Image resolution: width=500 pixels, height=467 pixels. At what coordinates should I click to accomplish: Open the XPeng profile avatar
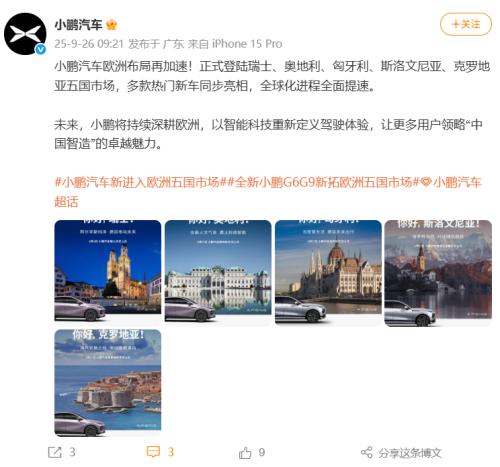point(25,34)
